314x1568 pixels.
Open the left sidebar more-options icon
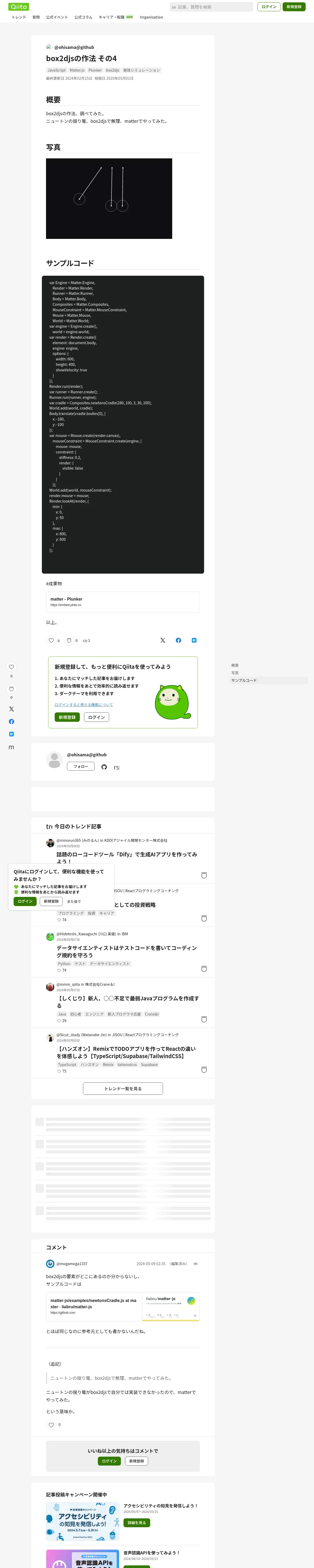(11, 747)
